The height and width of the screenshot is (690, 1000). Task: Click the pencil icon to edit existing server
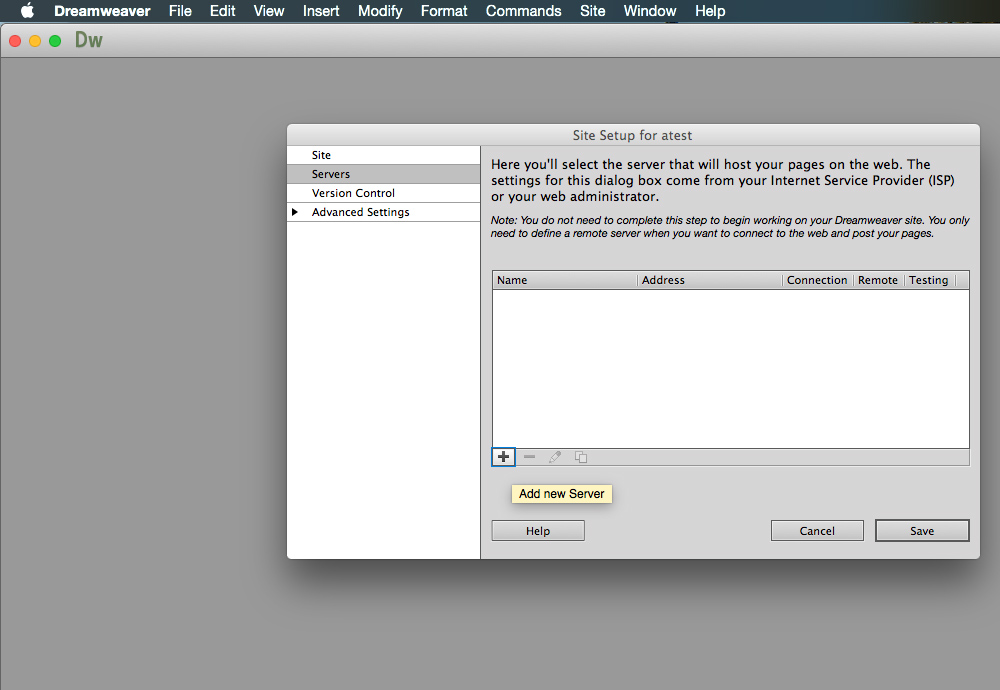pyautogui.click(x=555, y=457)
